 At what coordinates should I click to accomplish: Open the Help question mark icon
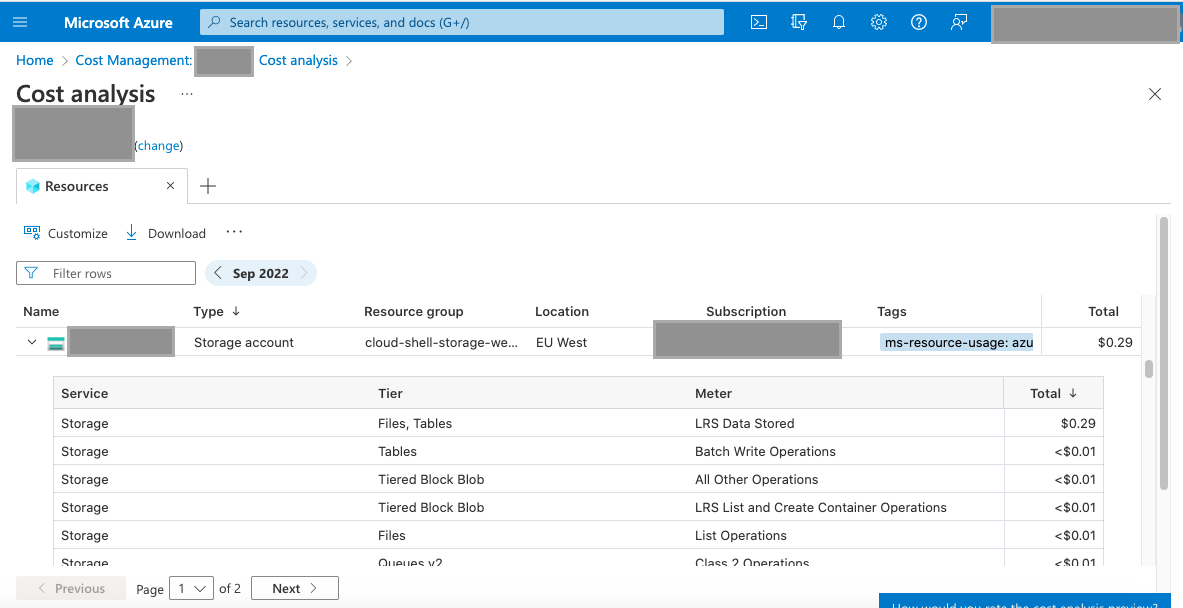click(x=919, y=22)
